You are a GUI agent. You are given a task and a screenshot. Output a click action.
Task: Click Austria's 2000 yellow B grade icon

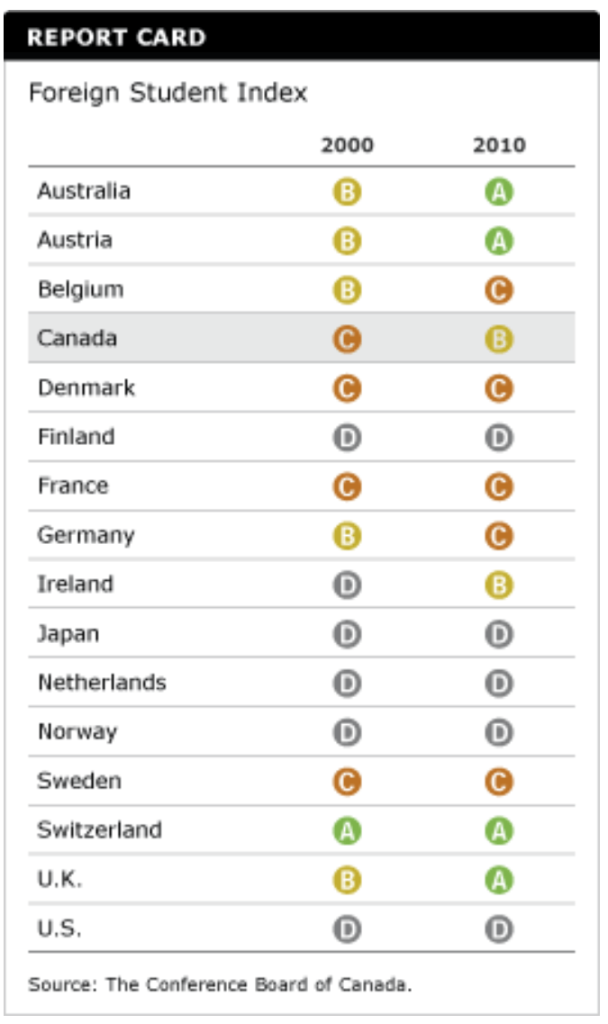pos(347,241)
